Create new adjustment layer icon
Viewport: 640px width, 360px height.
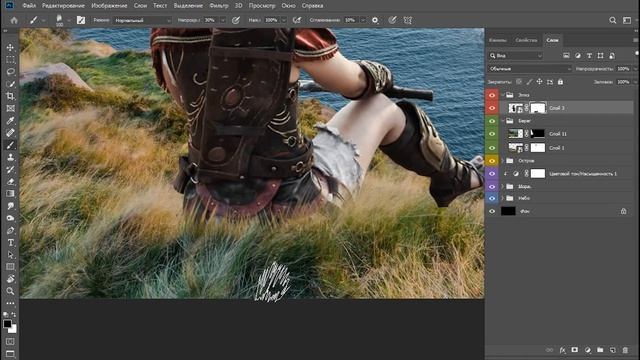587,350
